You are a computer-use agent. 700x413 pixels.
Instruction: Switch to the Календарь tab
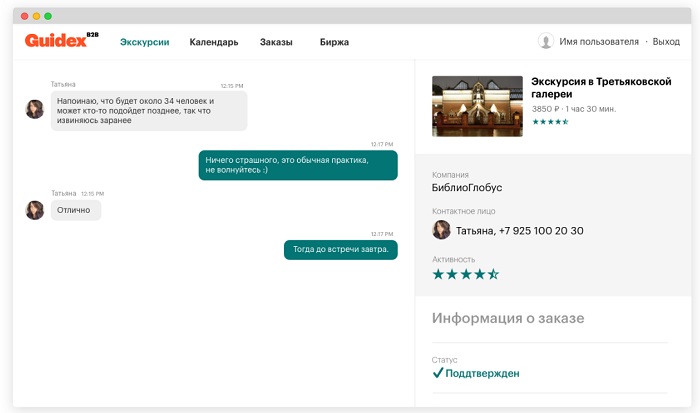214,42
